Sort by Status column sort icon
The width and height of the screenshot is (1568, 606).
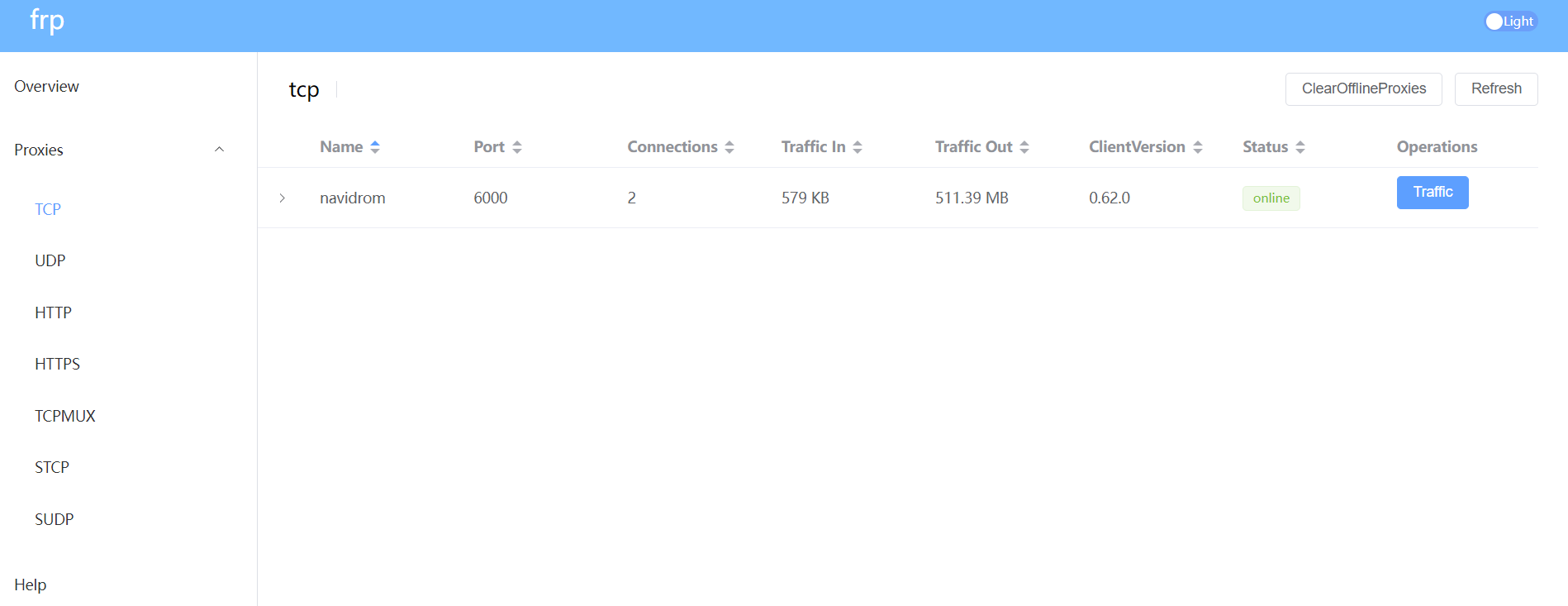(x=1300, y=147)
